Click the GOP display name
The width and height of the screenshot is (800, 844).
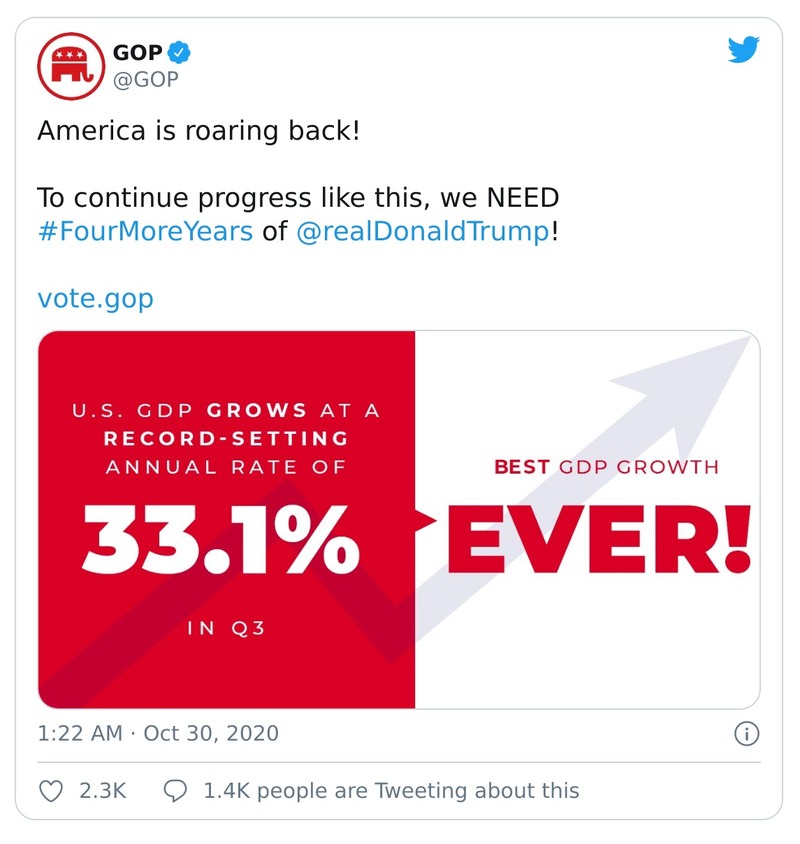pyautogui.click(x=137, y=53)
